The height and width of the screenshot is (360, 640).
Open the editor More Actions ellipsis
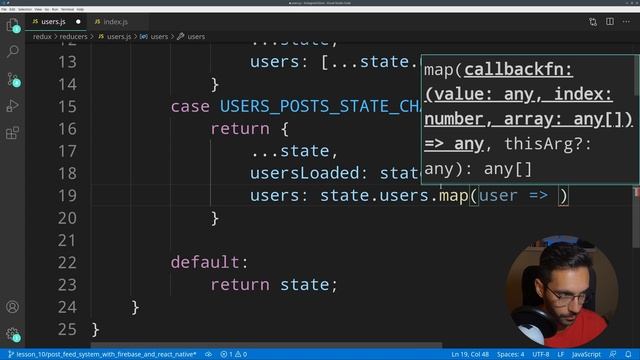[626, 22]
